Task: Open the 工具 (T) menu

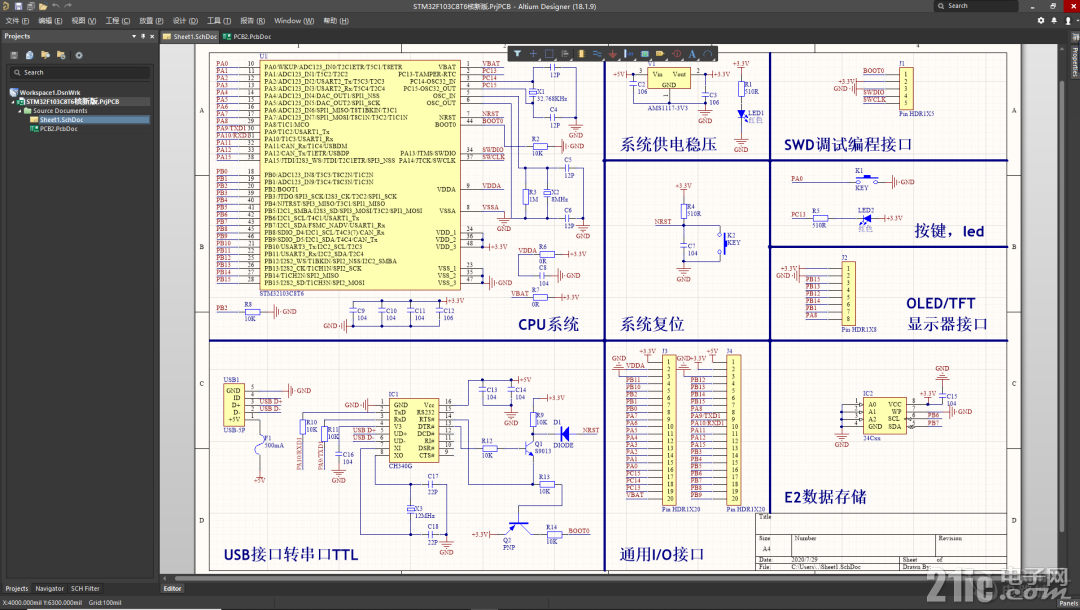Action: point(219,21)
